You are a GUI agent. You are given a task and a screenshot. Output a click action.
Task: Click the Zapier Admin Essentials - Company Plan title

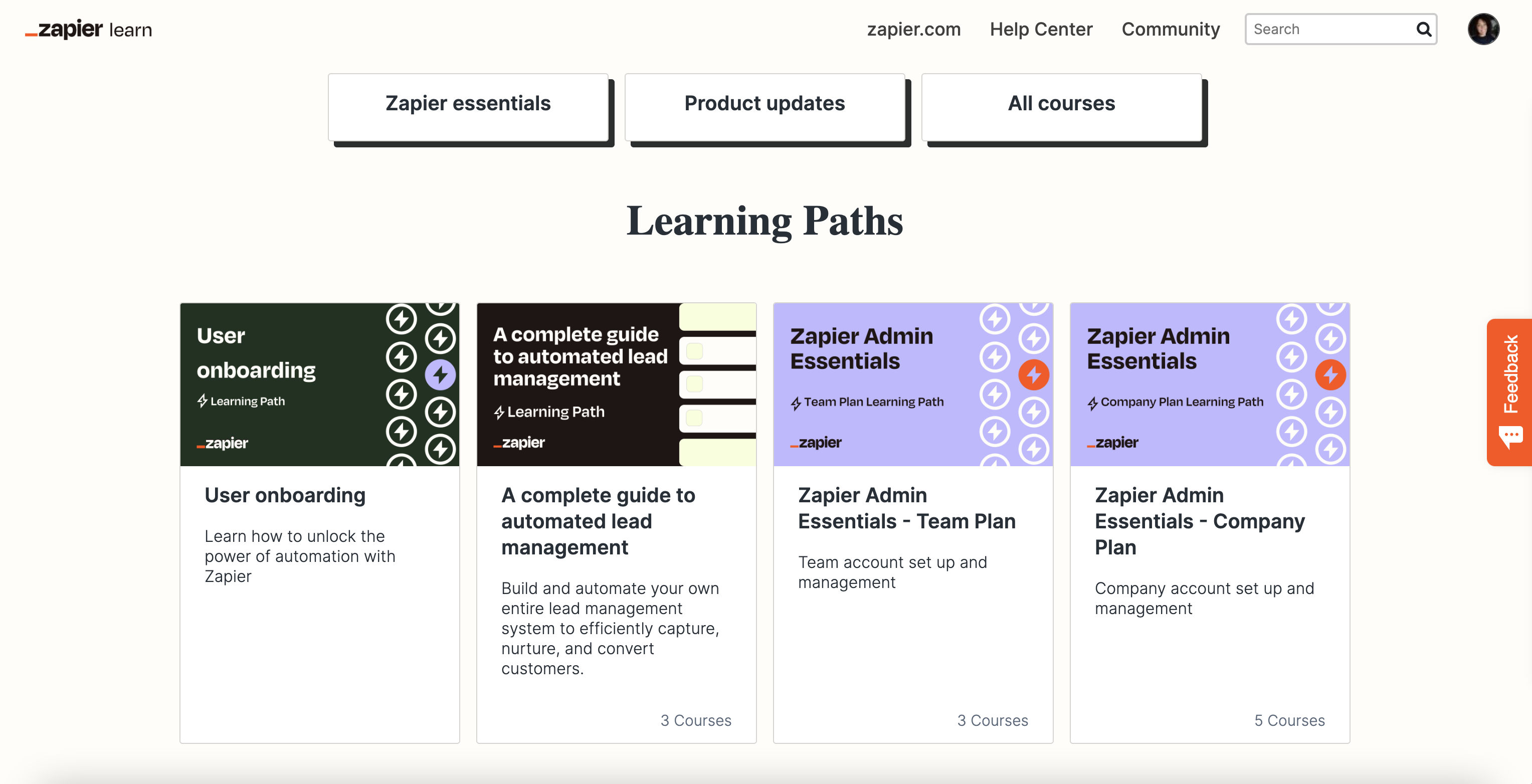(x=1200, y=520)
